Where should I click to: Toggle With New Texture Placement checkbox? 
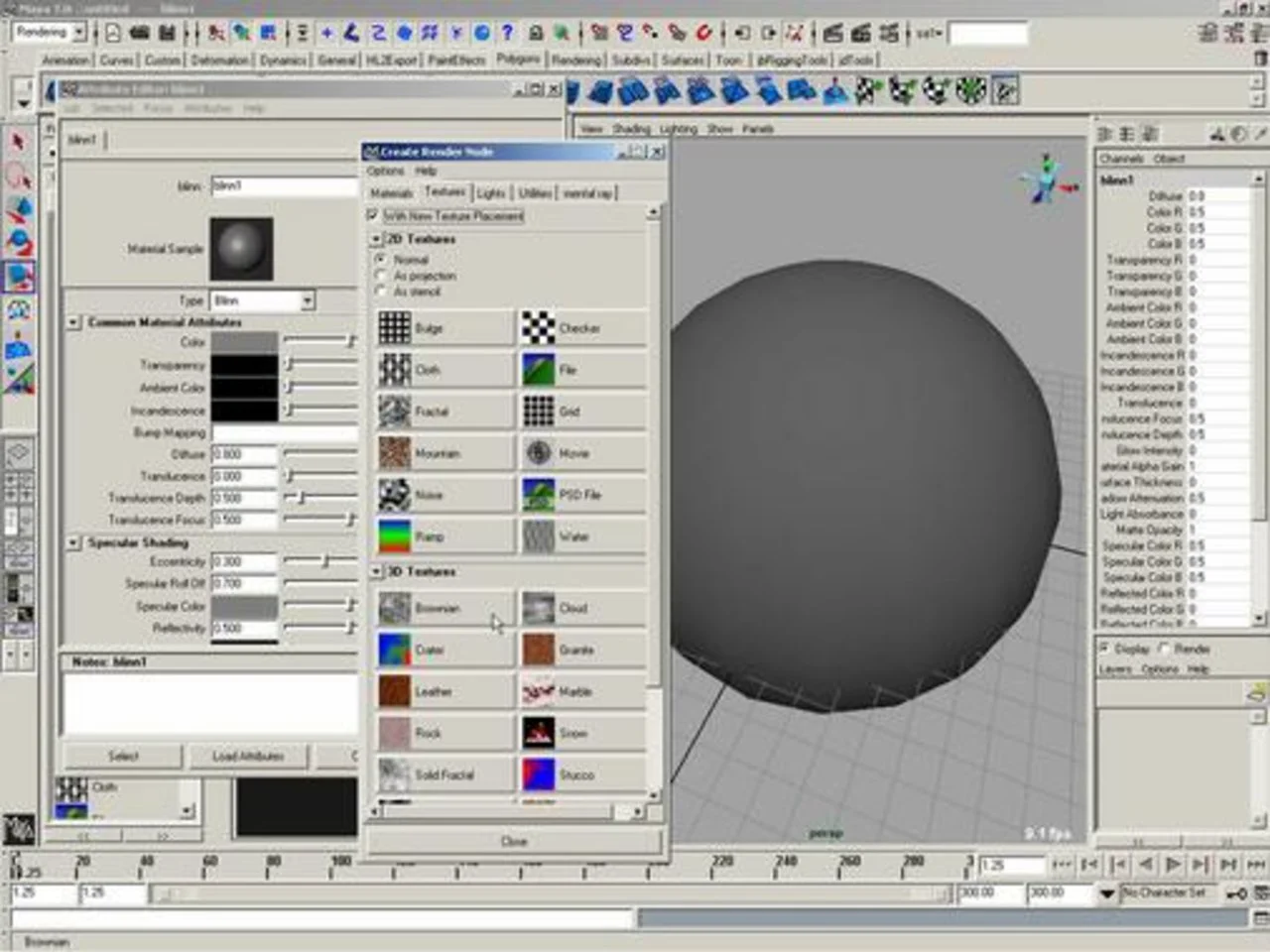click(x=373, y=215)
